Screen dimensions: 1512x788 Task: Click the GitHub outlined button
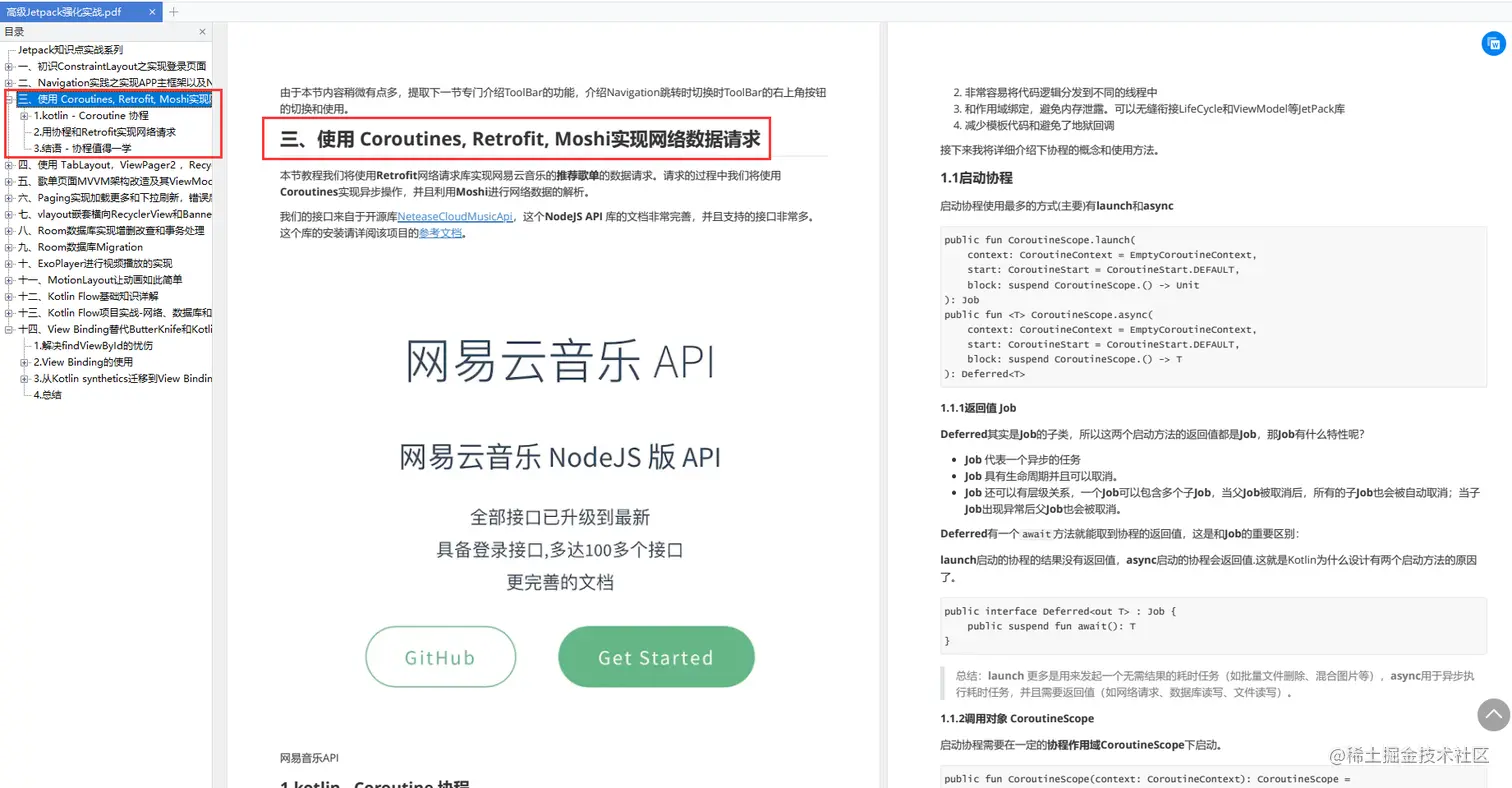pos(440,657)
